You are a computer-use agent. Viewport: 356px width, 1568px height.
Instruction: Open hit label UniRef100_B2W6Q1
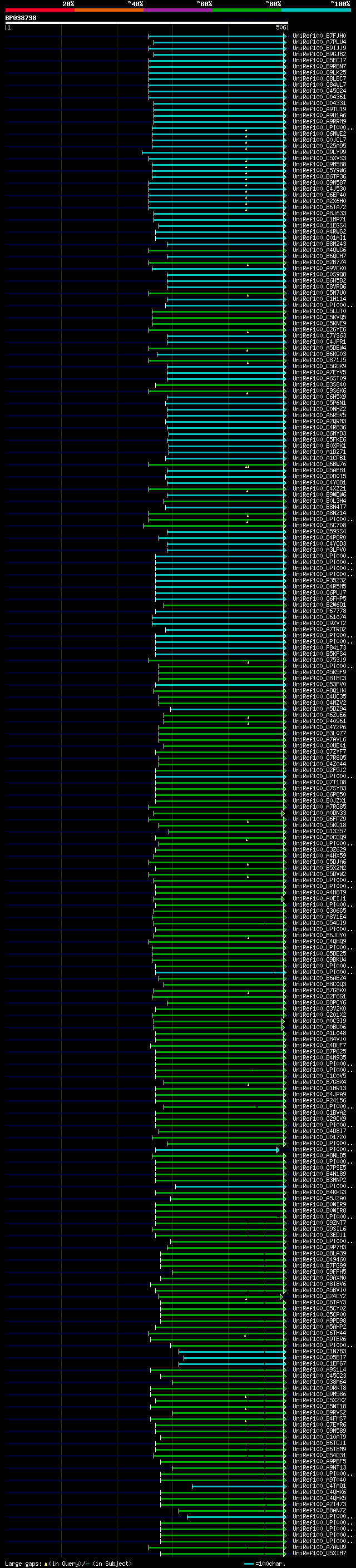pyautogui.click(x=319, y=605)
